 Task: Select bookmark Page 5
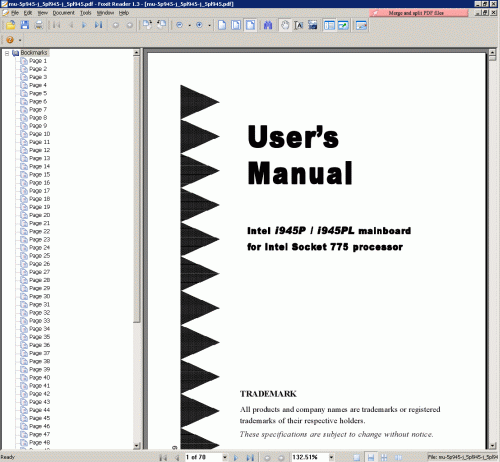pos(38,93)
